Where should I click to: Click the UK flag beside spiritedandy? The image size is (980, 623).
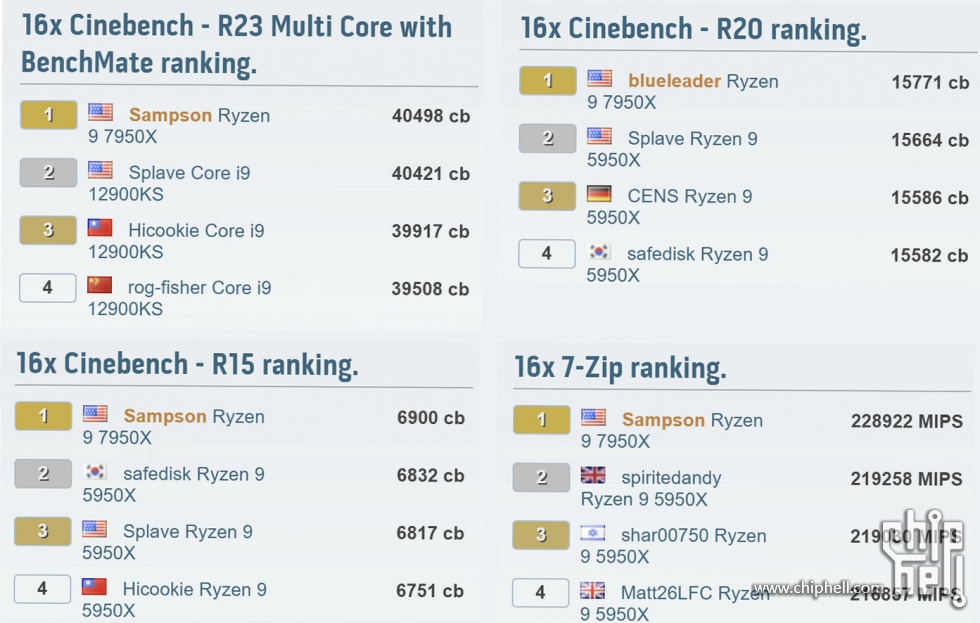(x=592, y=475)
